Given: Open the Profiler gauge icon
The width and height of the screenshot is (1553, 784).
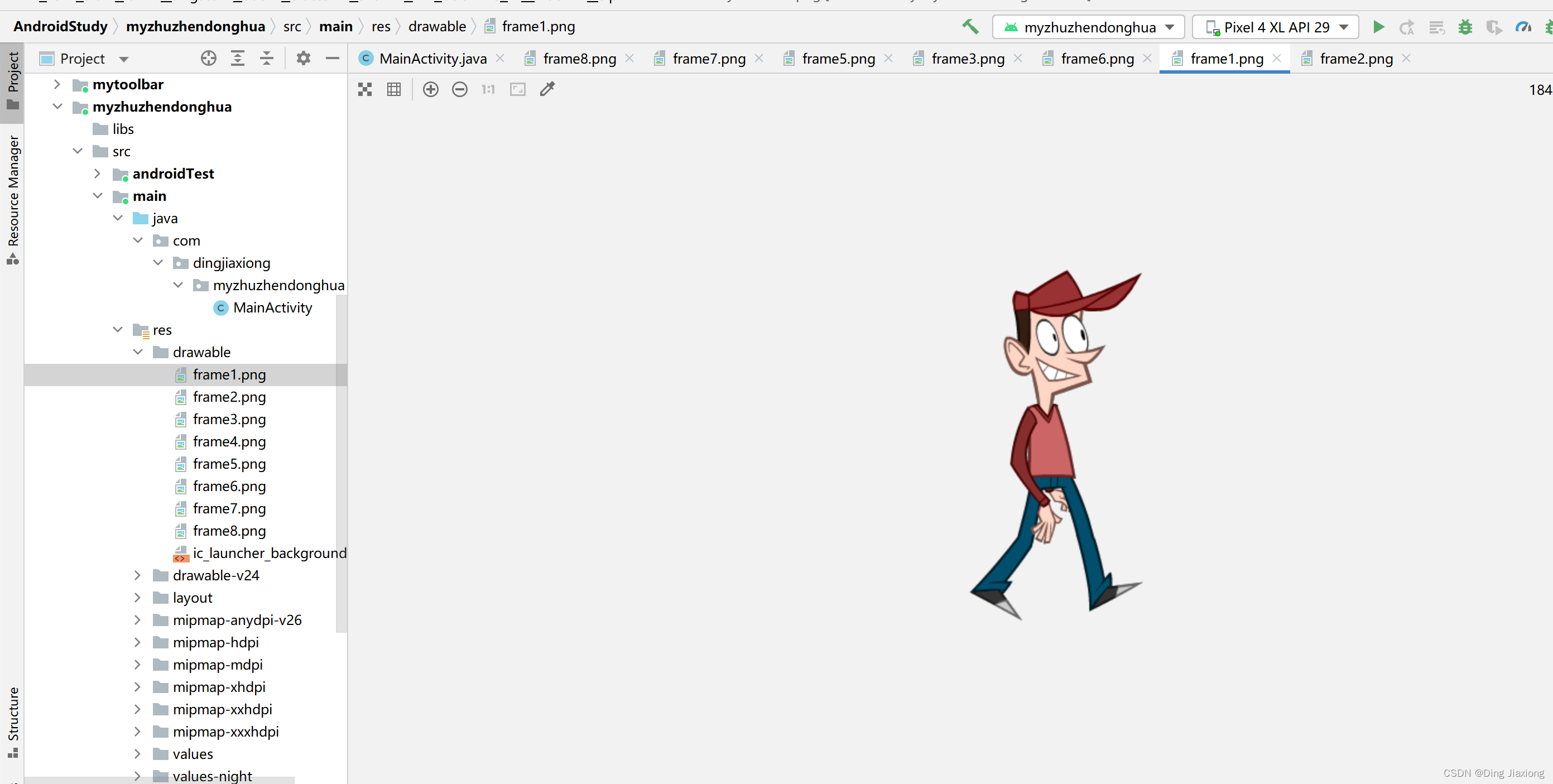Looking at the screenshot, I should (1523, 27).
